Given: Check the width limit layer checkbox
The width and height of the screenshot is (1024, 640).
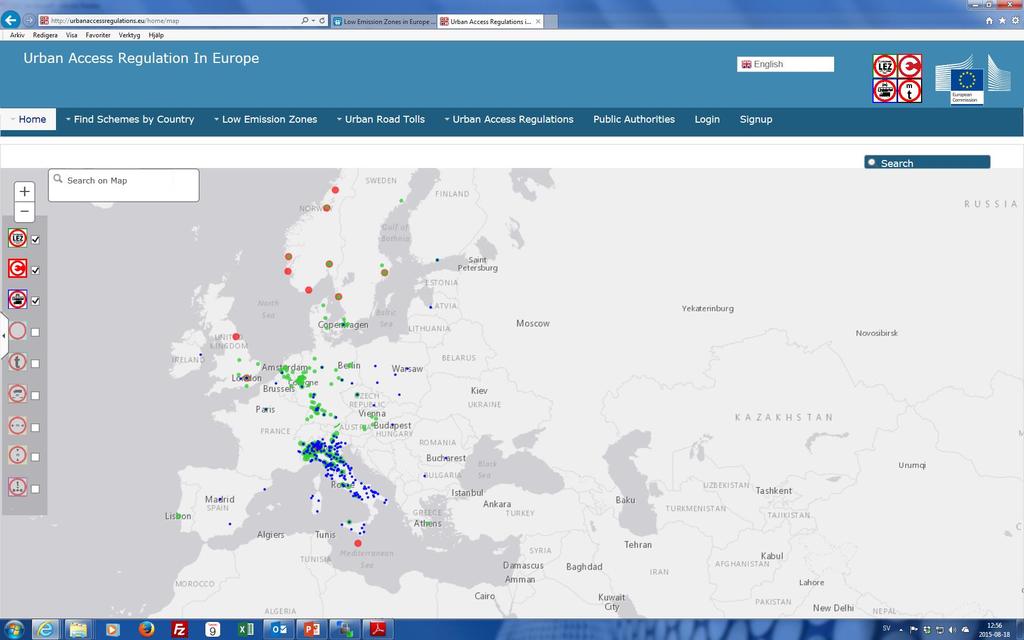Looking at the screenshot, I should 36,427.
